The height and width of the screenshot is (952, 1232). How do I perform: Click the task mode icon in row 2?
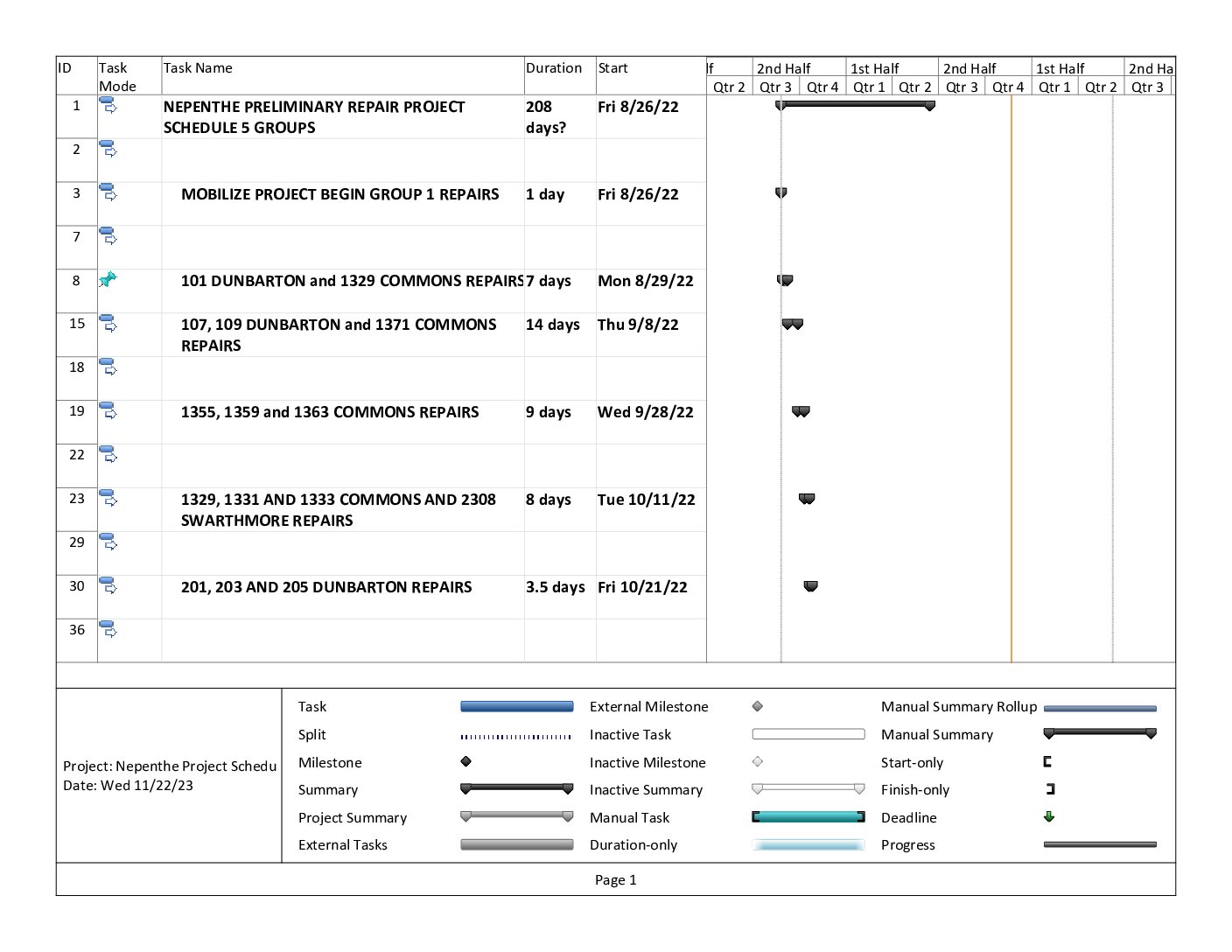tap(108, 149)
